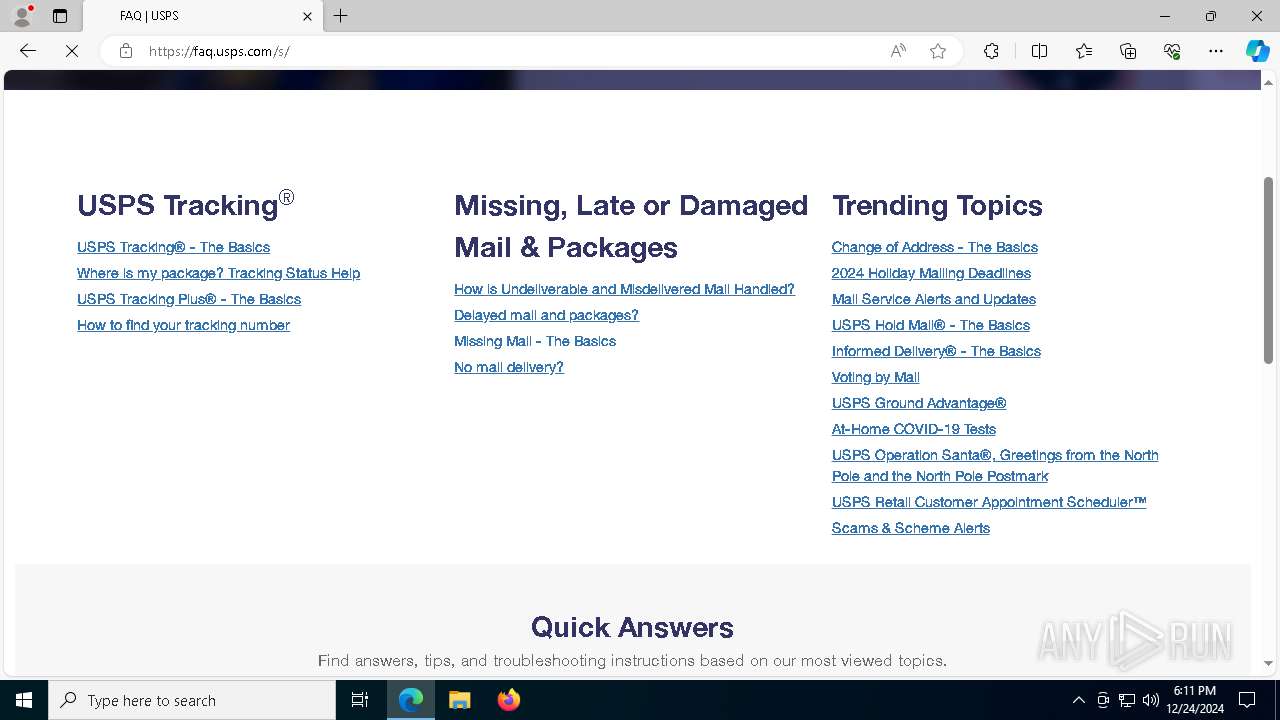Image resolution: width=1280 pixels, height=720 pixels.
Task: View site information lock icon
Action: coord(126,51)
